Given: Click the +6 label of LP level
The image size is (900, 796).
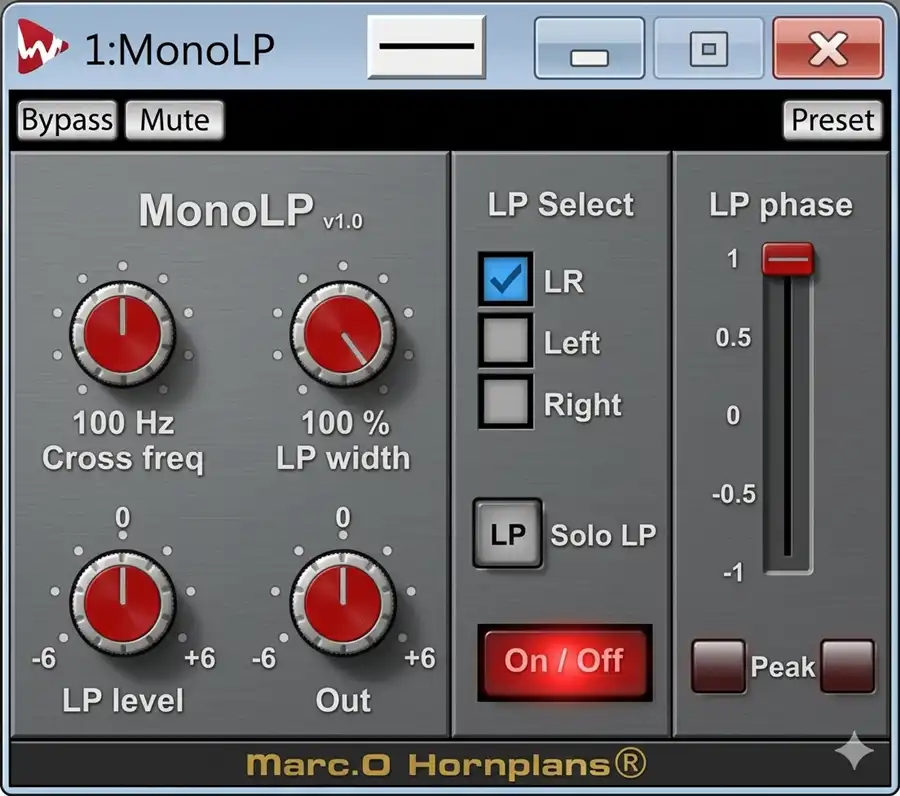Looking at the screenshot, I should [x=200, y=658].
